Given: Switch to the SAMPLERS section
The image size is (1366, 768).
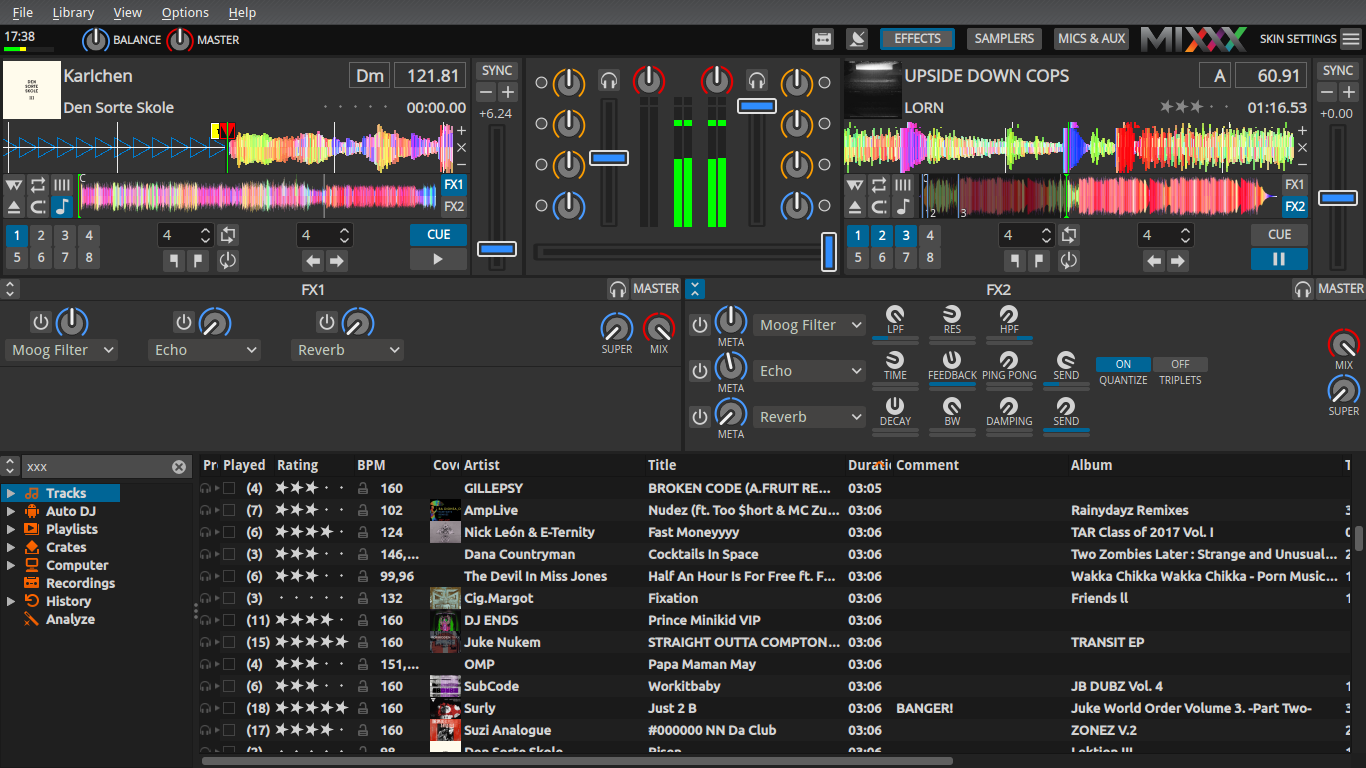Looking at the screenshot, I should tap(1004, 39).
